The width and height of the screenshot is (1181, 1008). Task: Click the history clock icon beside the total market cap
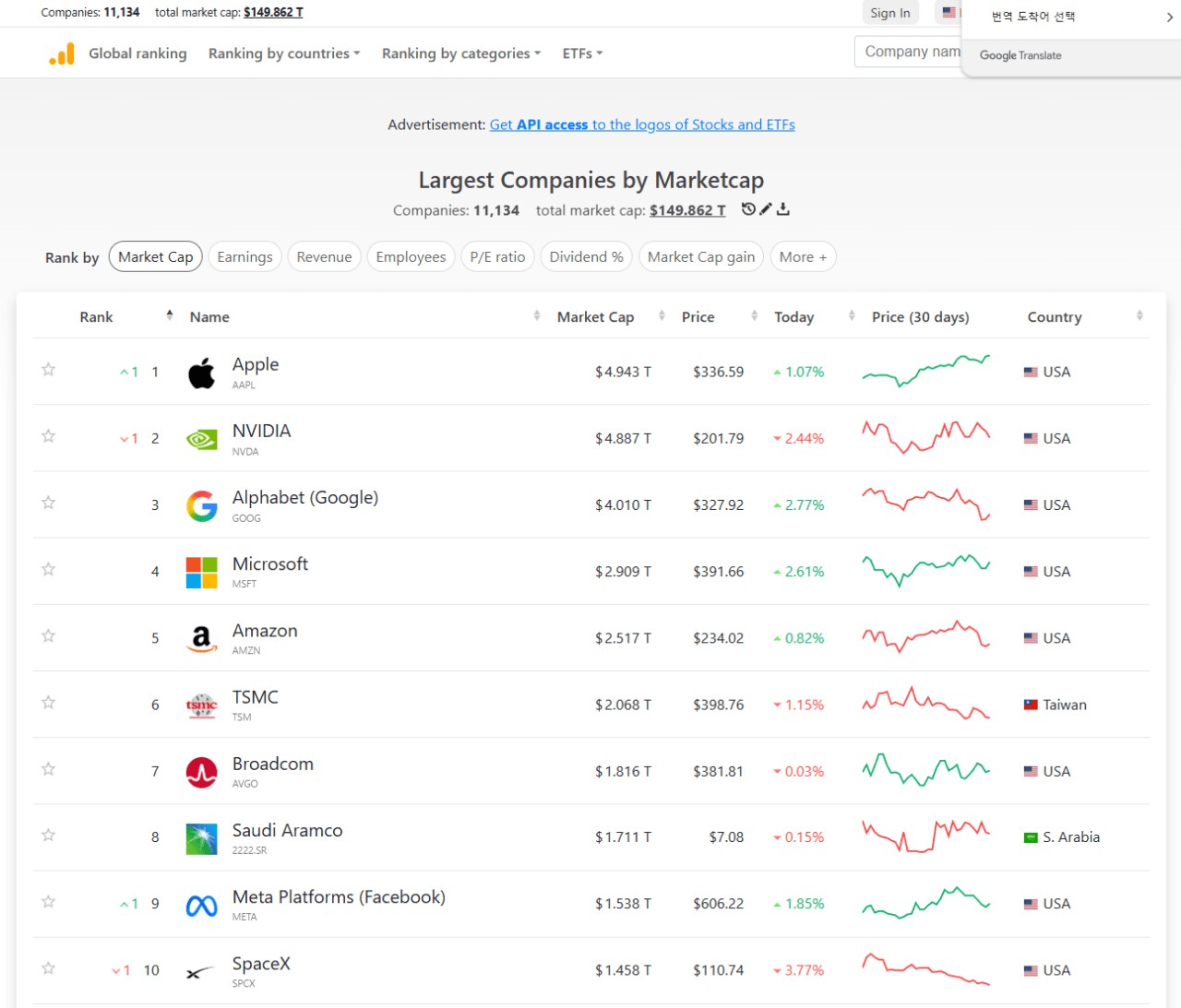tap(748, 209)
